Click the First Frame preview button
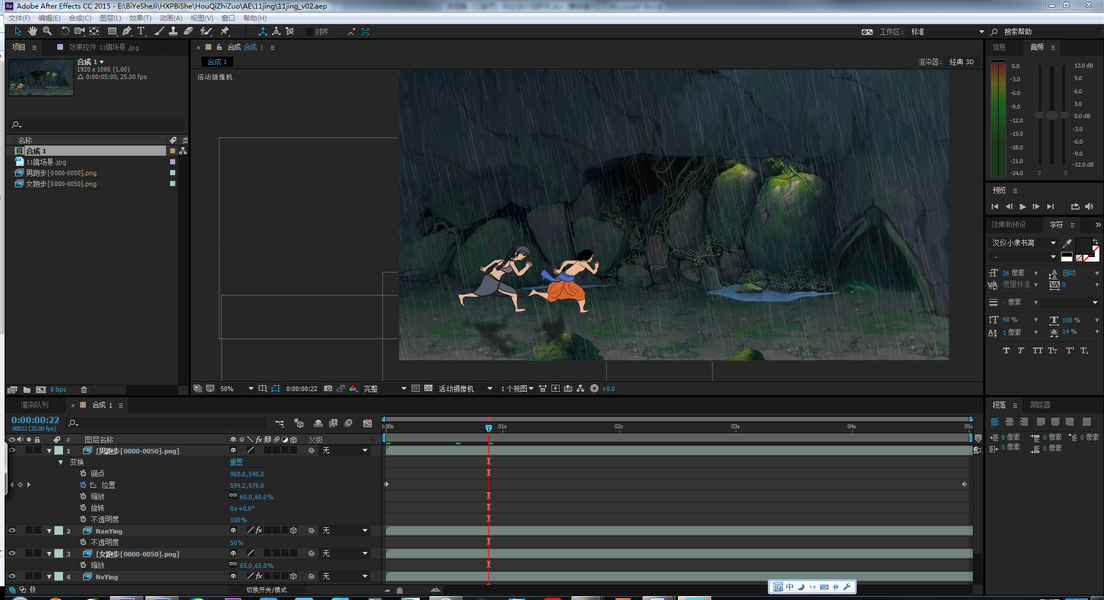1104x600 pixels. point(995,206)
